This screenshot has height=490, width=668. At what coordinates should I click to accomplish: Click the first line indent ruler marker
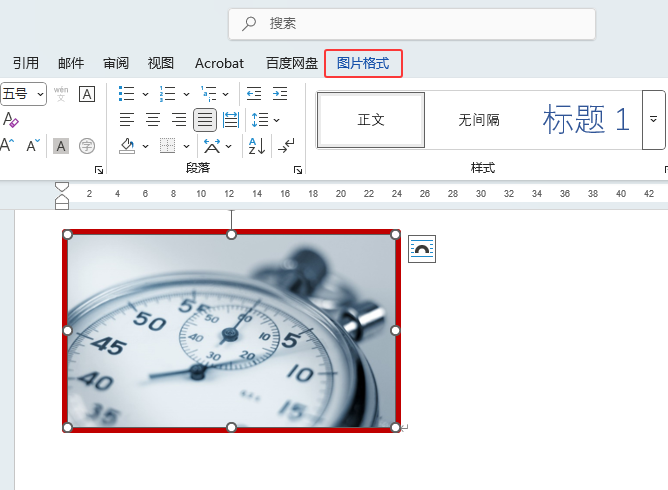(62, 187)
